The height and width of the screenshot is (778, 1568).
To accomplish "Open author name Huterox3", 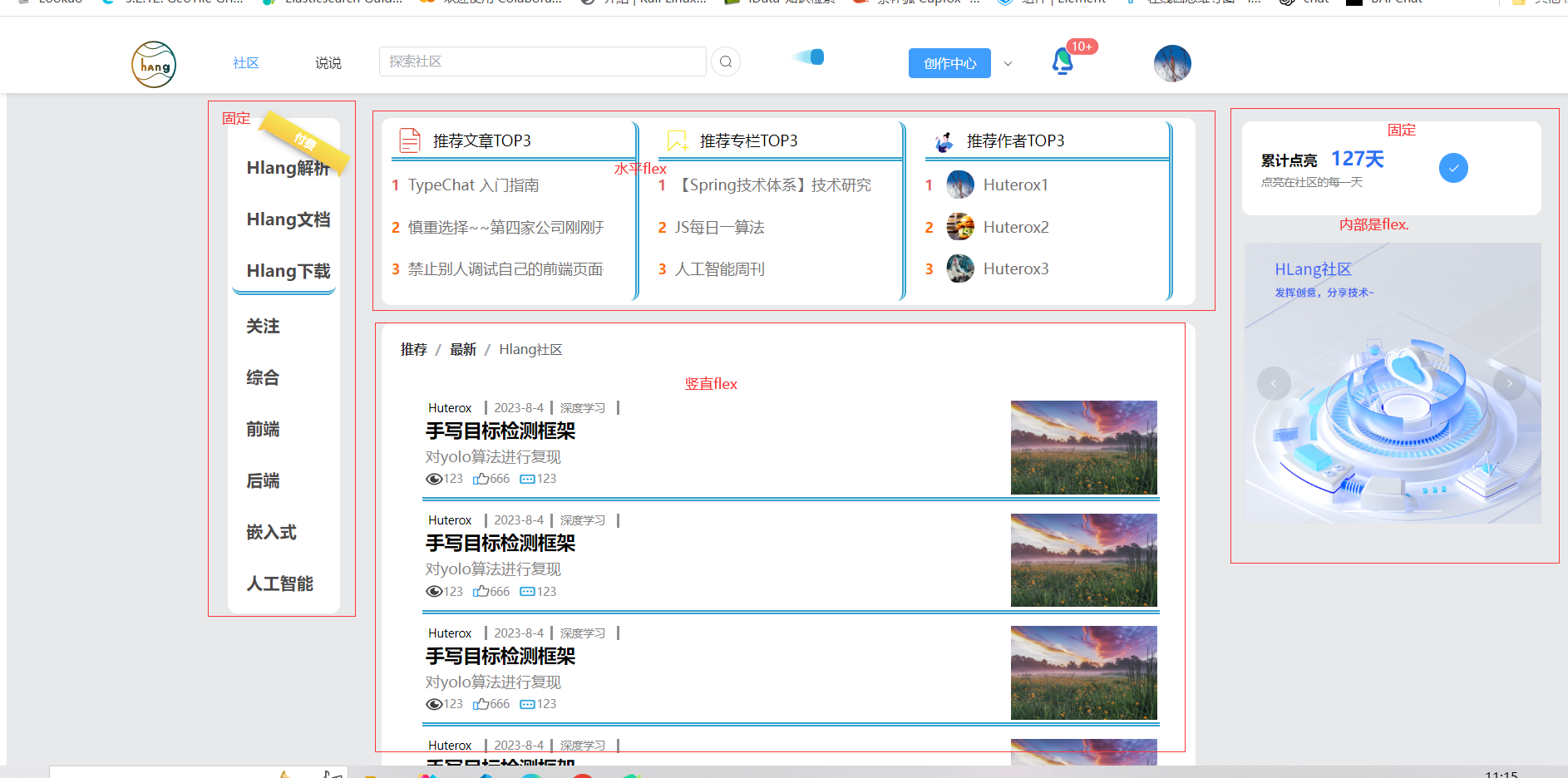I will [x=1016, y=269].
